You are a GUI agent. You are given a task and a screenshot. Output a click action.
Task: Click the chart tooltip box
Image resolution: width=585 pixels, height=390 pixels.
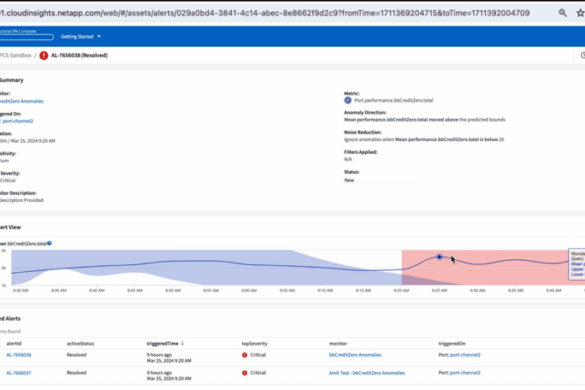point(577,264)
